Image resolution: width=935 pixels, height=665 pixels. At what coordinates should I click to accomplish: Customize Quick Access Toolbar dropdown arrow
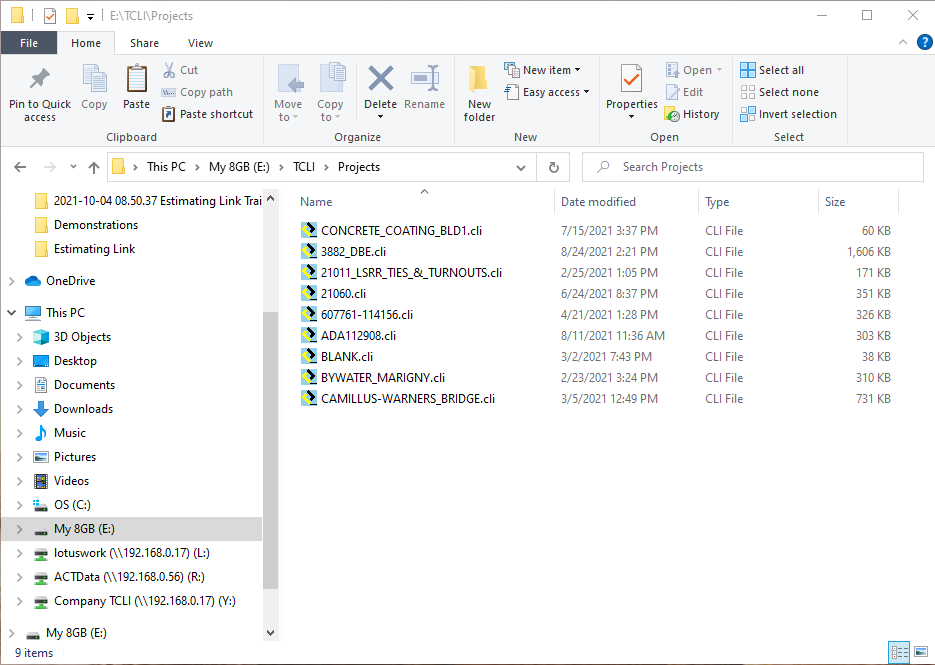pyautogui.click(x=90, y=17)
